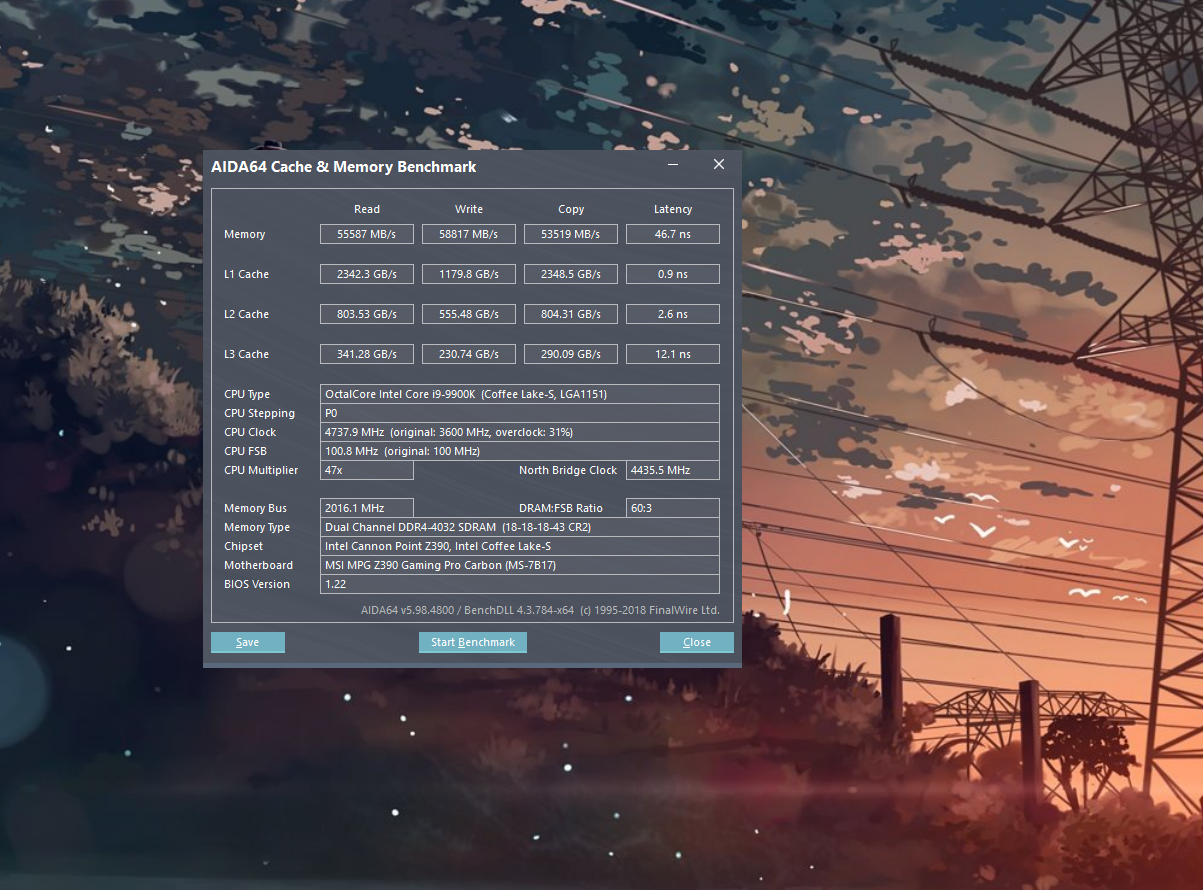The image size is (1203, 890).
Task: Click the L3 Cache row label
Action: click(x=246, y=354)
